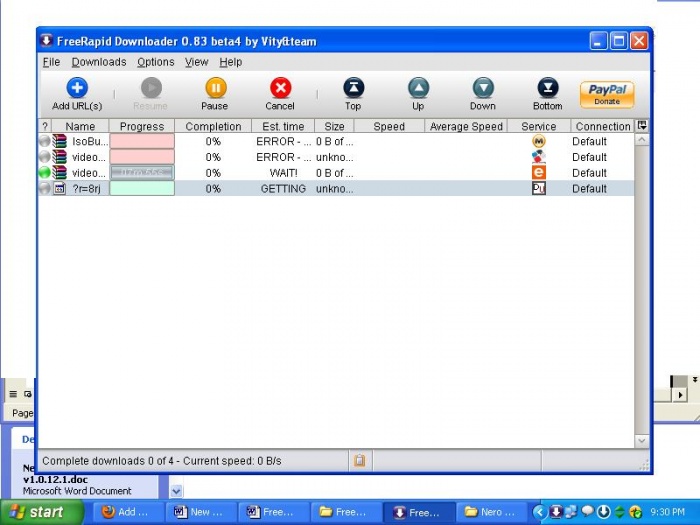700x525 pixels.
Task: Switch to the Word New... taskbar window
Action: (201, 512)
